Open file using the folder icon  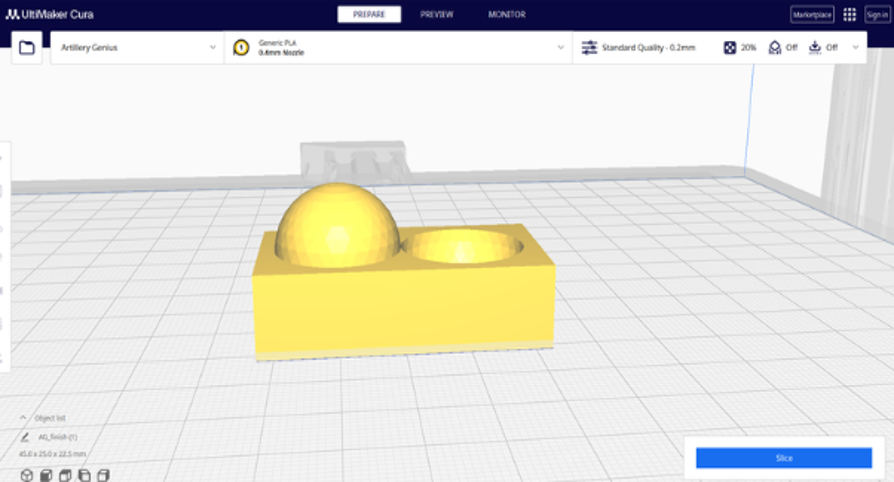27,47
